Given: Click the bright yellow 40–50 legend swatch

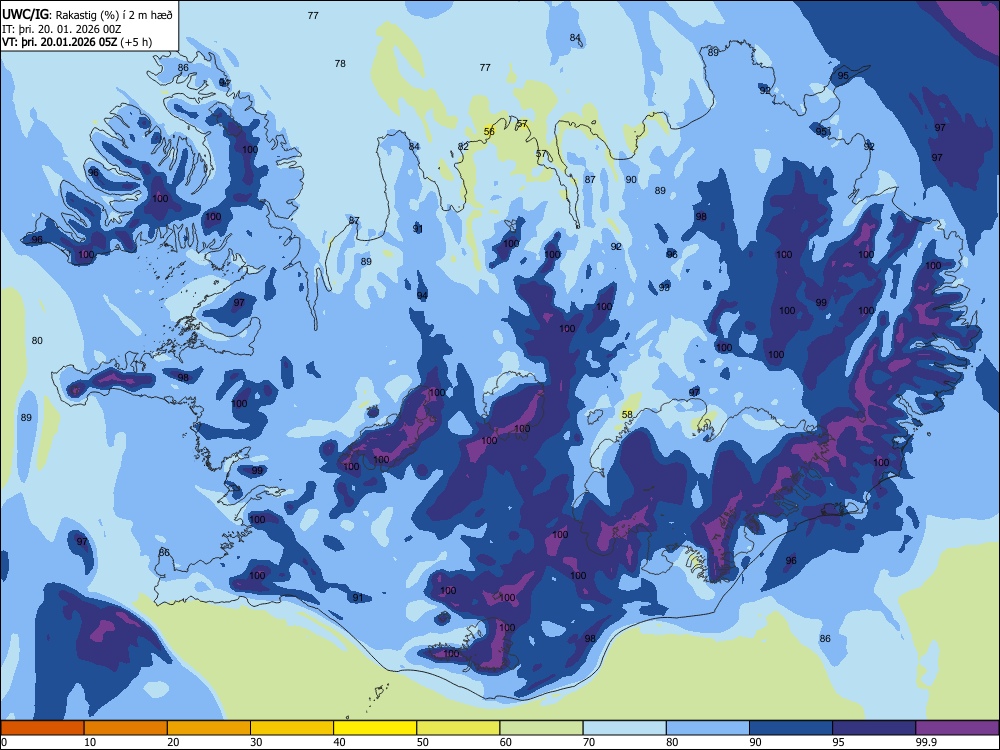Looking at the screenshot, I should (x=375, y=728).
